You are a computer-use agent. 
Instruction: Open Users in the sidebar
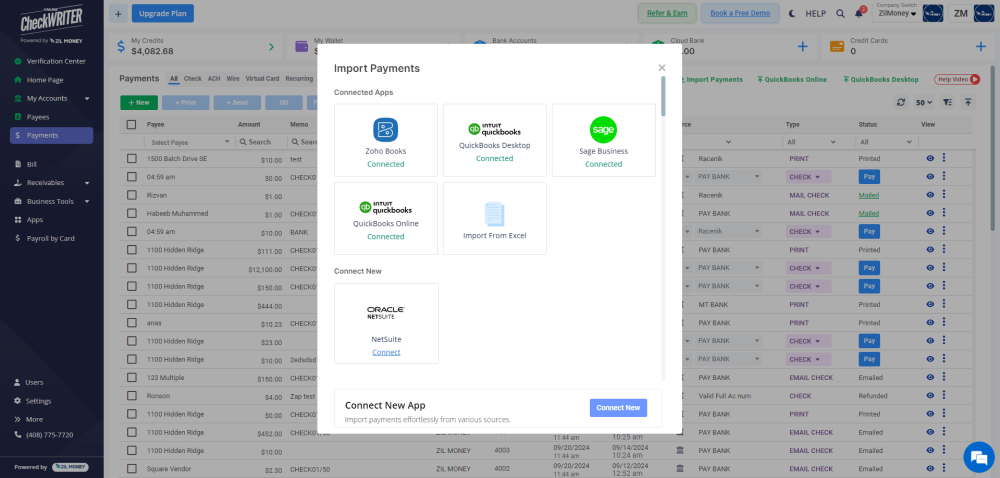click(x=34, y=382)
